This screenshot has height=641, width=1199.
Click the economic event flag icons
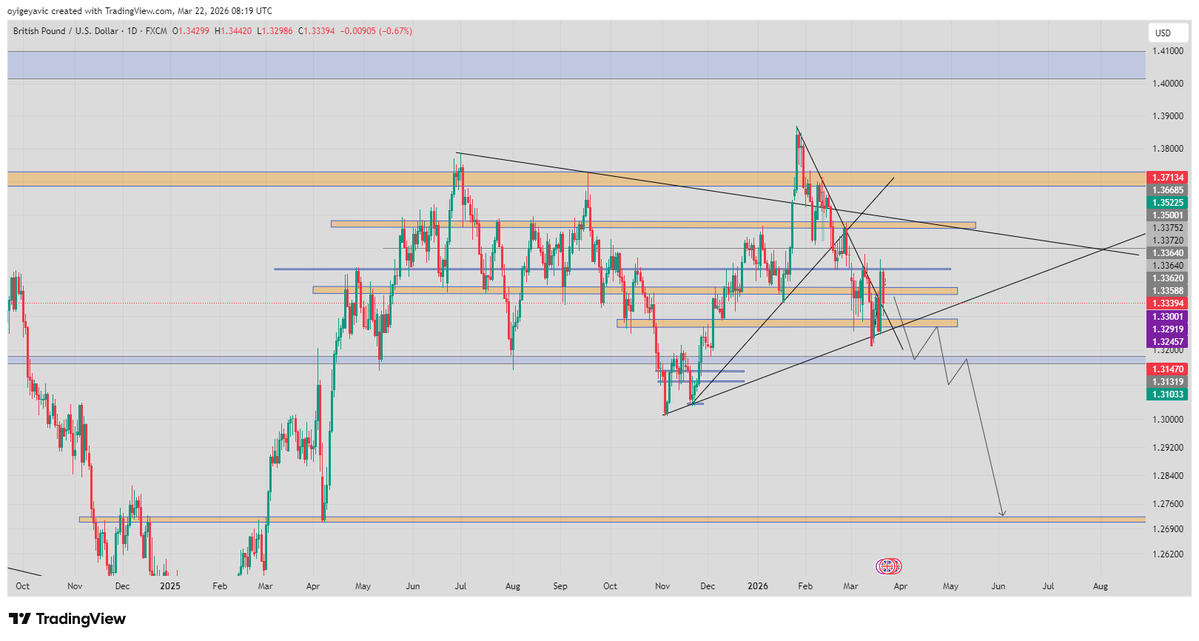point(889,566)
